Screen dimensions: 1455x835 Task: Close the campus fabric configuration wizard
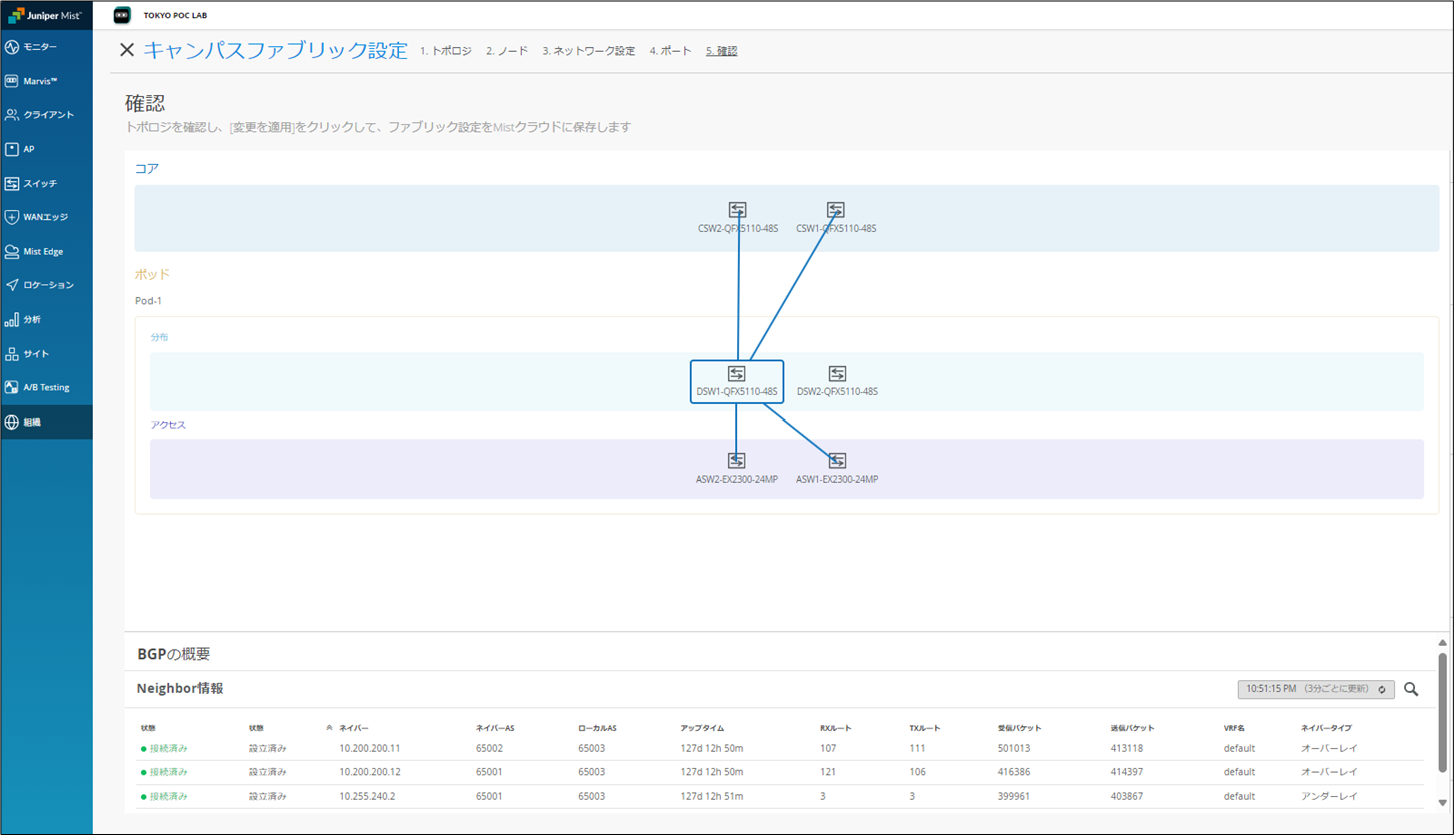click(x=127, y=50)
